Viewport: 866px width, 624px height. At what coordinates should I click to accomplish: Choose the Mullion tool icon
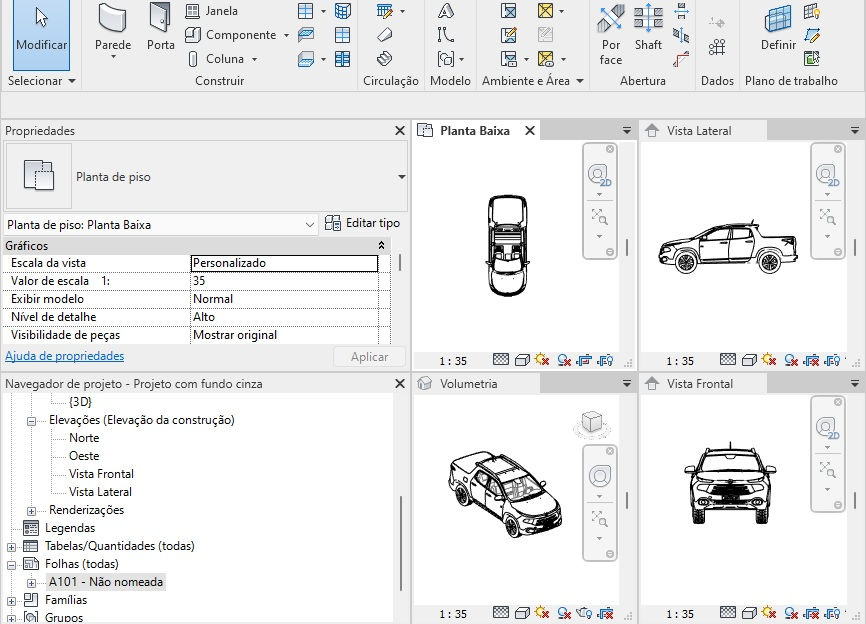click(x=342, y=59)
